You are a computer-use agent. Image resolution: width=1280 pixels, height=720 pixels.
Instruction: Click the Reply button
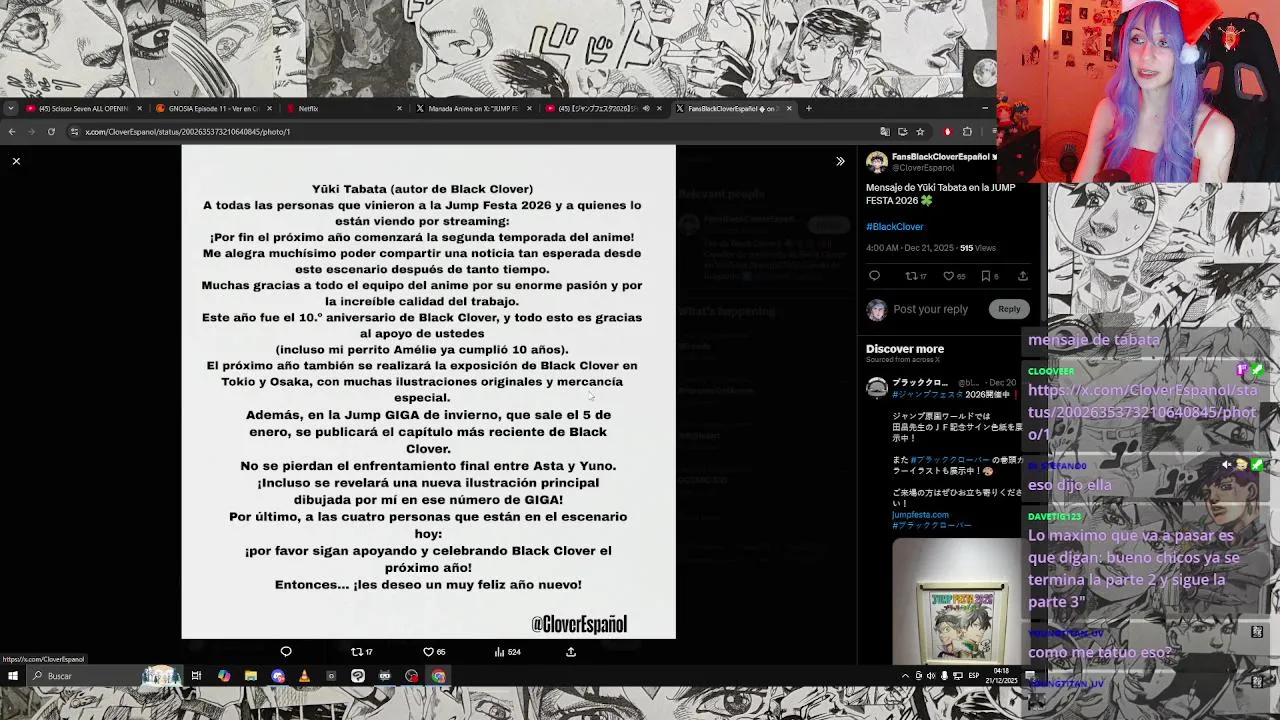(x=1008, y=309)
